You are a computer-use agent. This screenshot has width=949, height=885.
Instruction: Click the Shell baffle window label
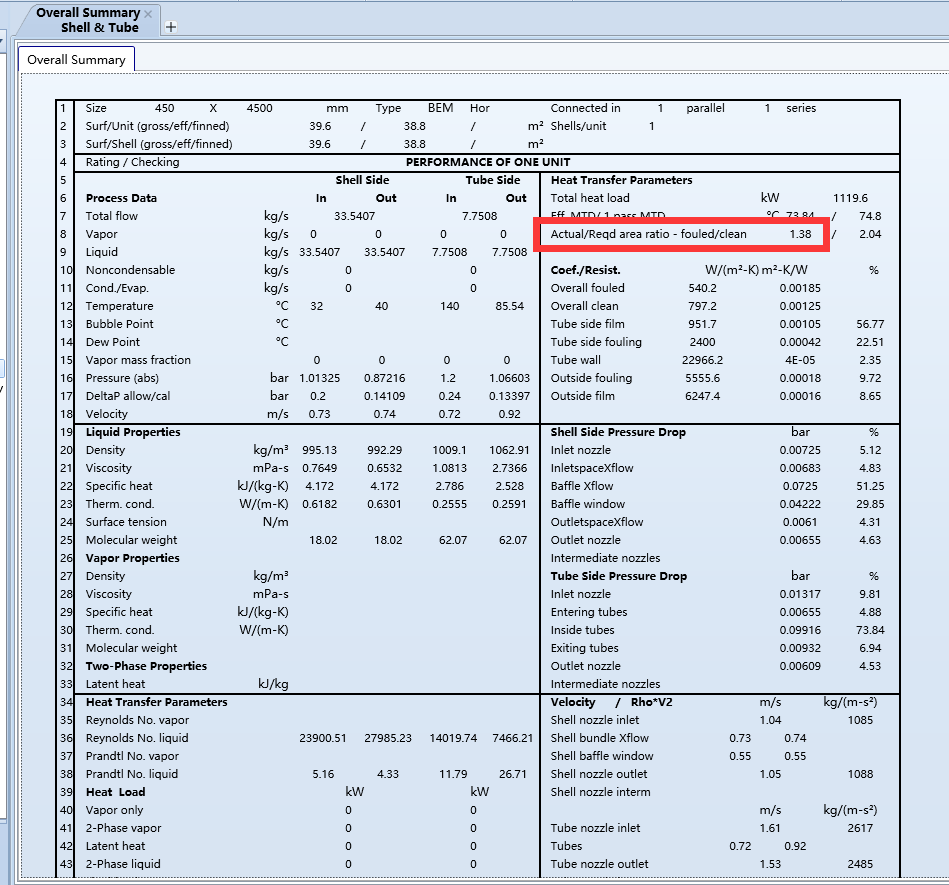coord(602,756)
